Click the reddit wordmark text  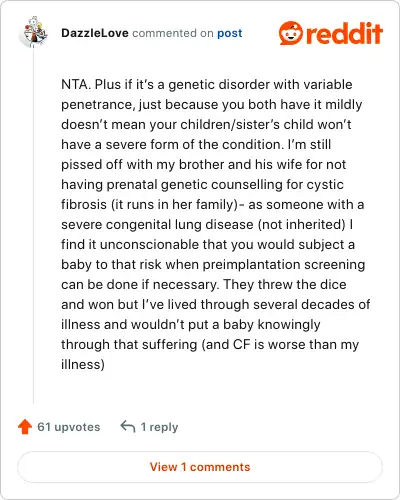(344, 33)
